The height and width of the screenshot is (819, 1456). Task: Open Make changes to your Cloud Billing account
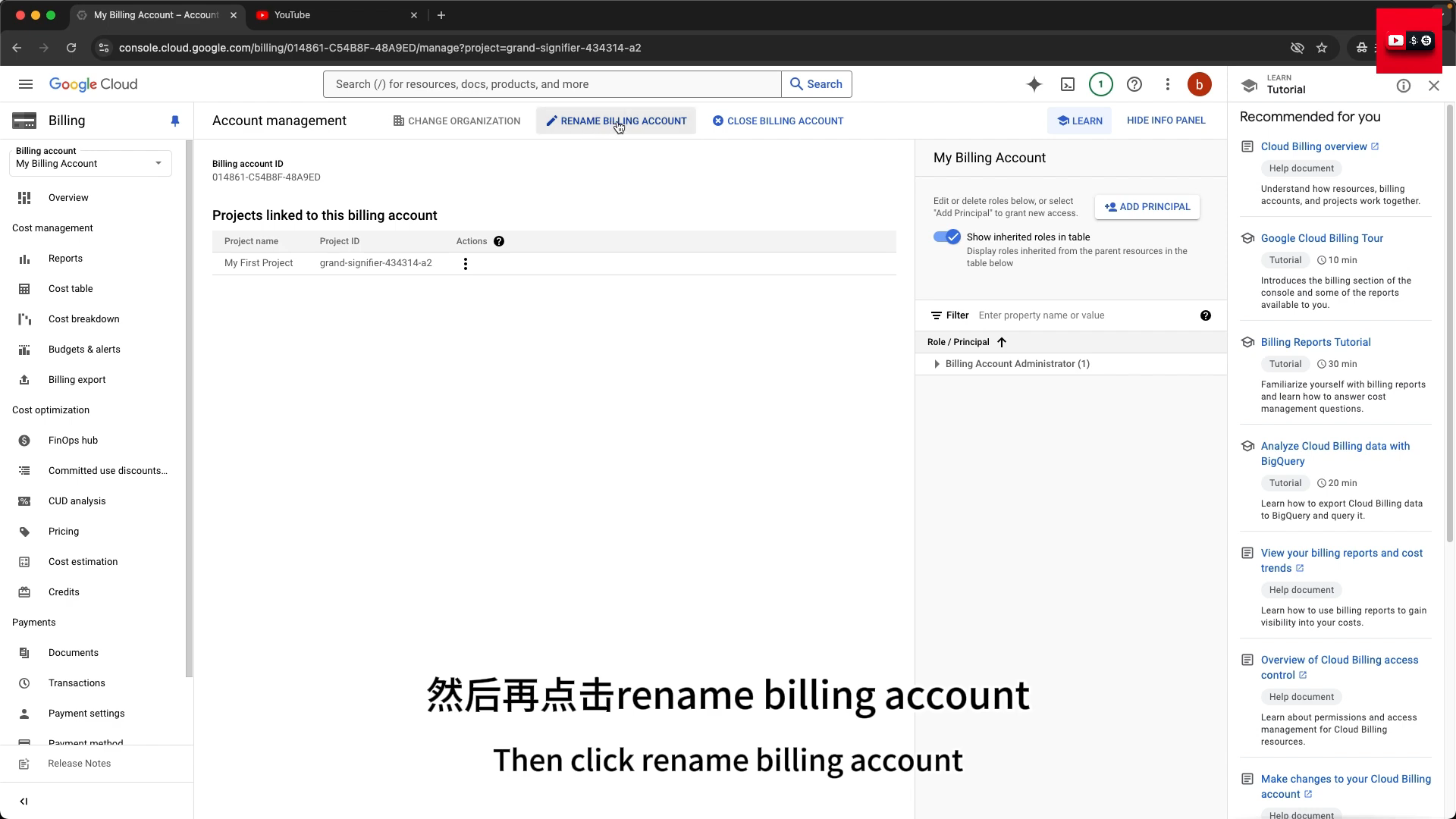1345,786
